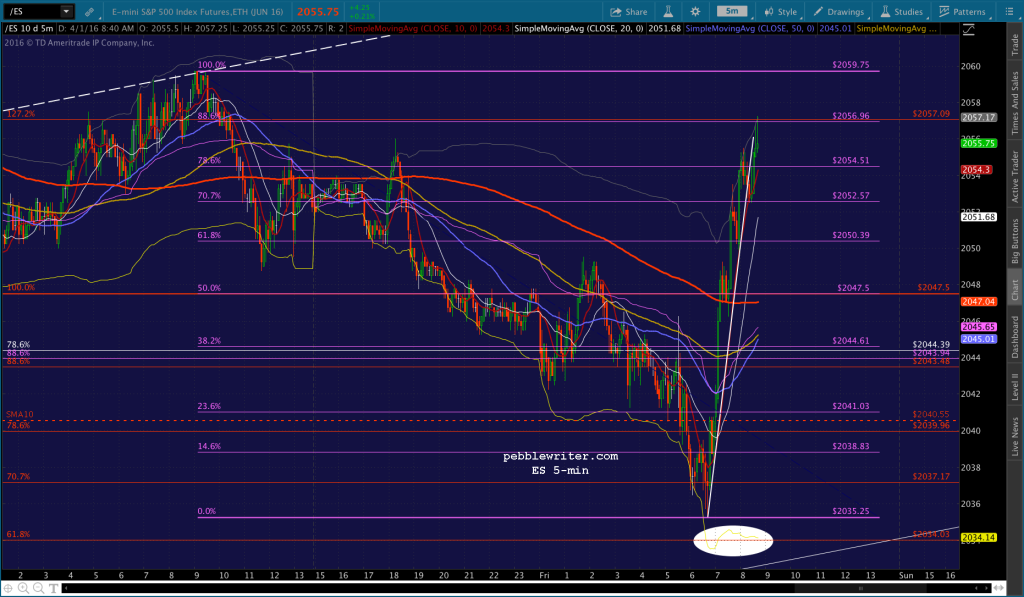The height and width of the screenshot is (597, 1024).
Task: Click the $2038.83 Fibonacci level label
Action: [850, 446]
